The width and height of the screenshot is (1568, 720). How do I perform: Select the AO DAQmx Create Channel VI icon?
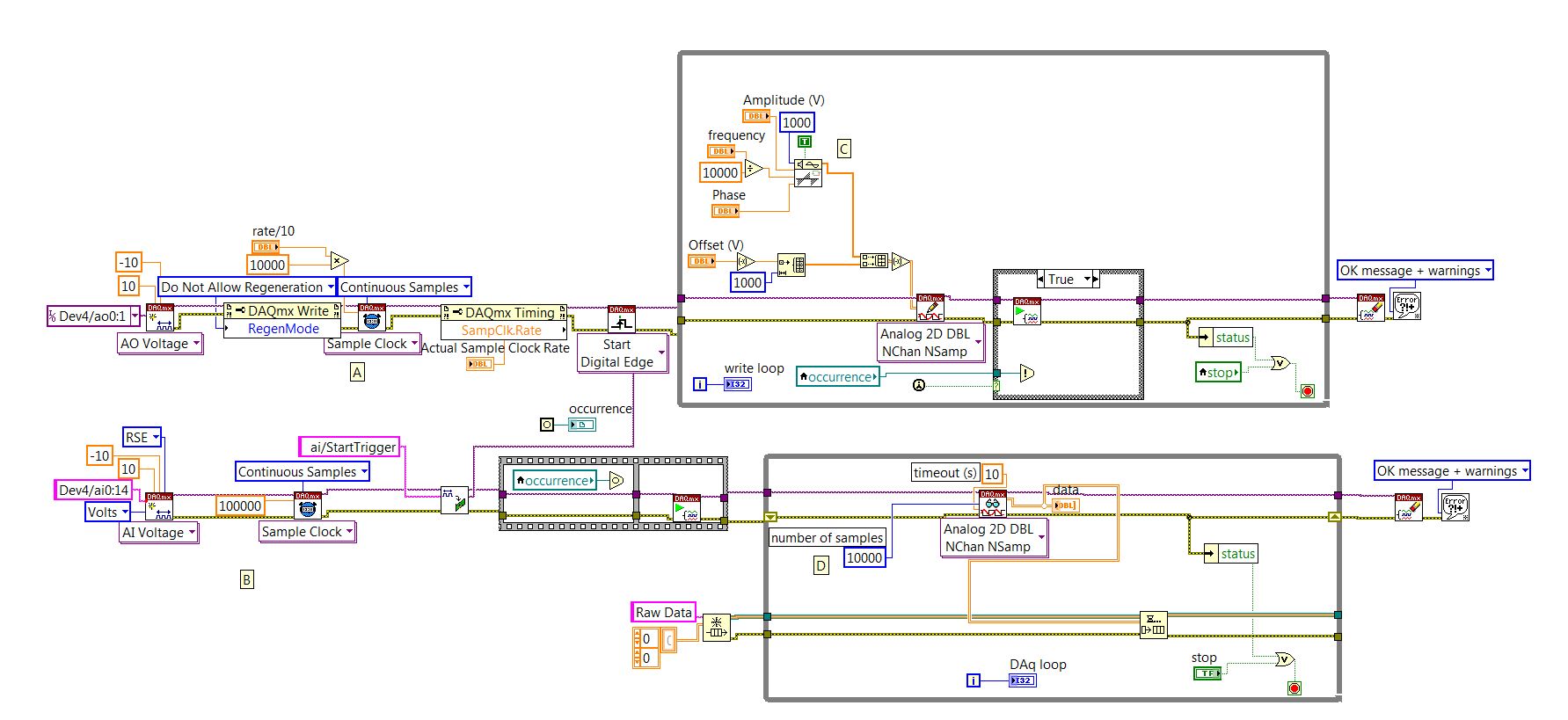click(160, 317)
